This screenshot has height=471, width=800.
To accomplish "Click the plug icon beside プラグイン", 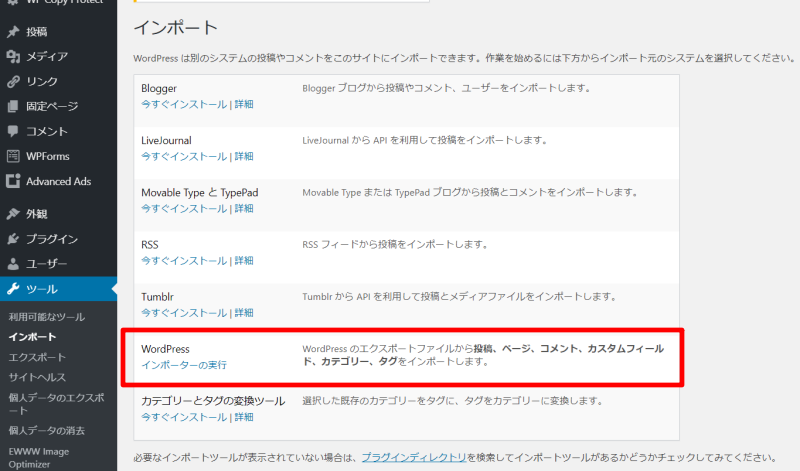I will pyautogui.click(x=13, y=239).
